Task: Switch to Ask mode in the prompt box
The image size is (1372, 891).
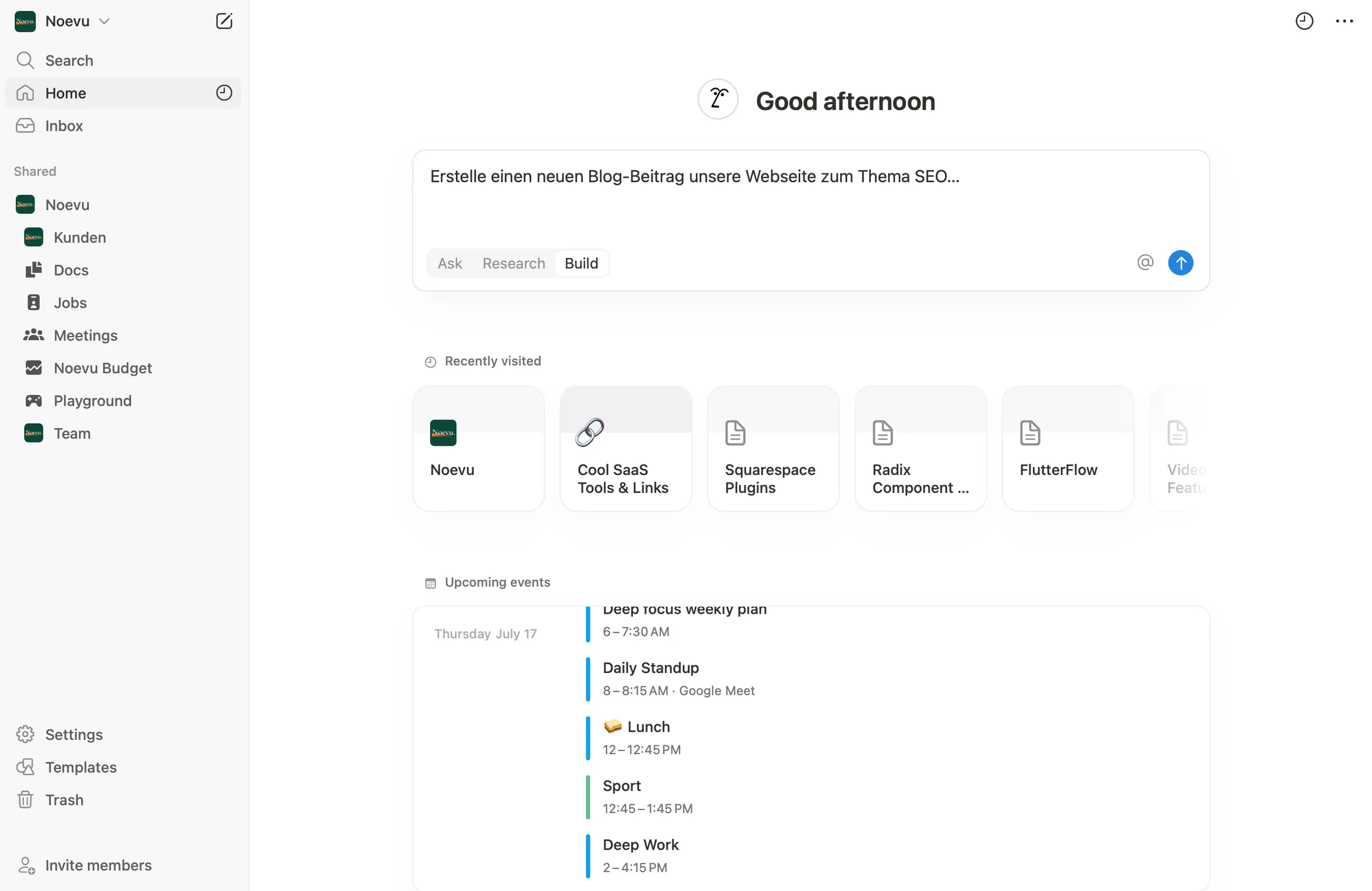Action: 449,263
